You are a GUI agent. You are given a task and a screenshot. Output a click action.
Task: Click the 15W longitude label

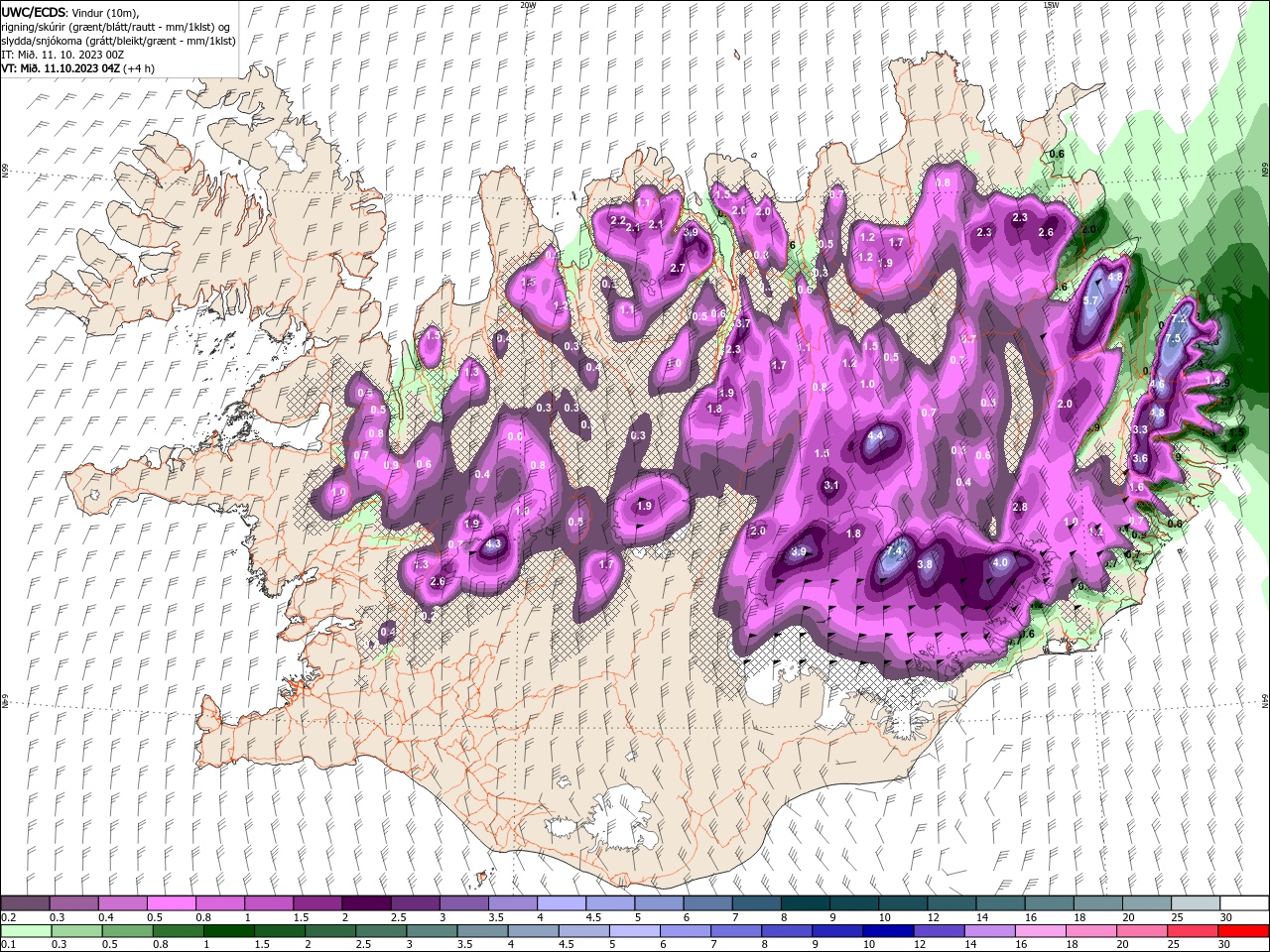click(x=1051, y=5)
